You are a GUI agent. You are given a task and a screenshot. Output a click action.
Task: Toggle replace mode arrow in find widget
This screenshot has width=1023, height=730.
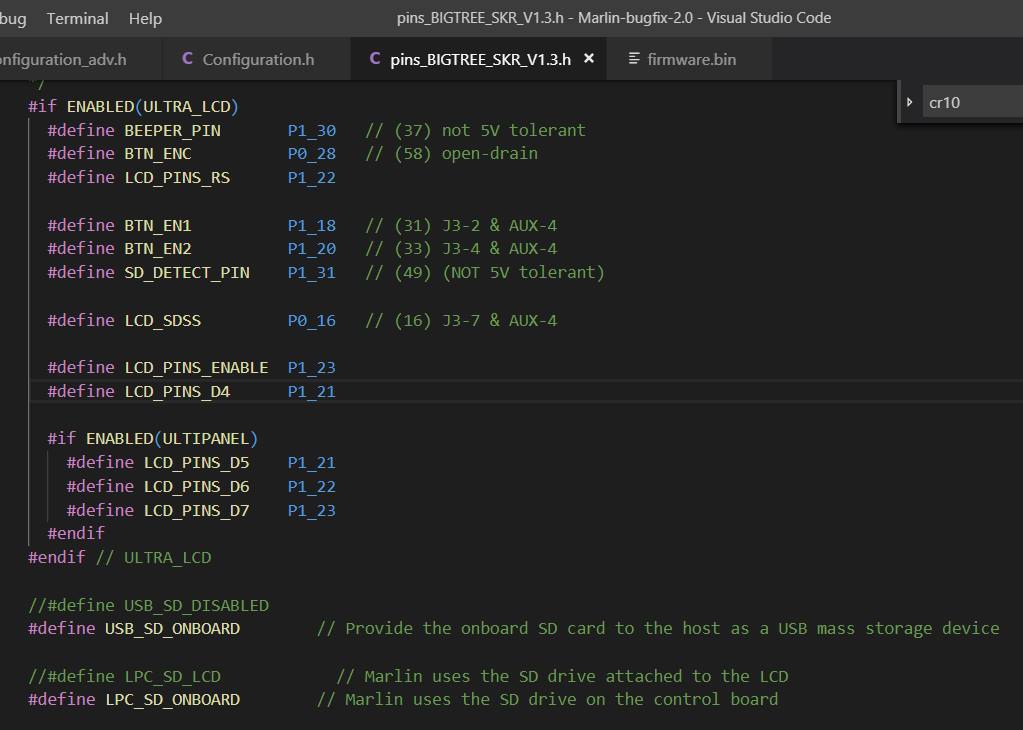coord(909,102)
